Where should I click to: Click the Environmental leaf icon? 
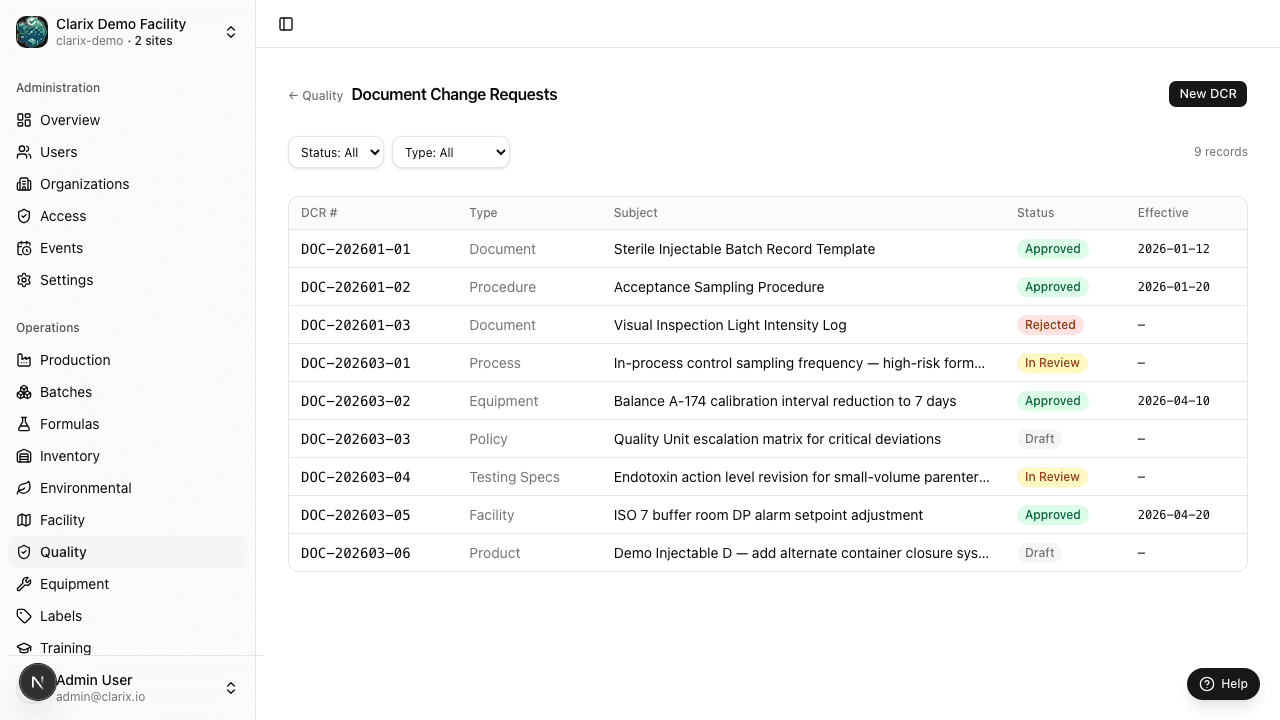coord(24,488)
